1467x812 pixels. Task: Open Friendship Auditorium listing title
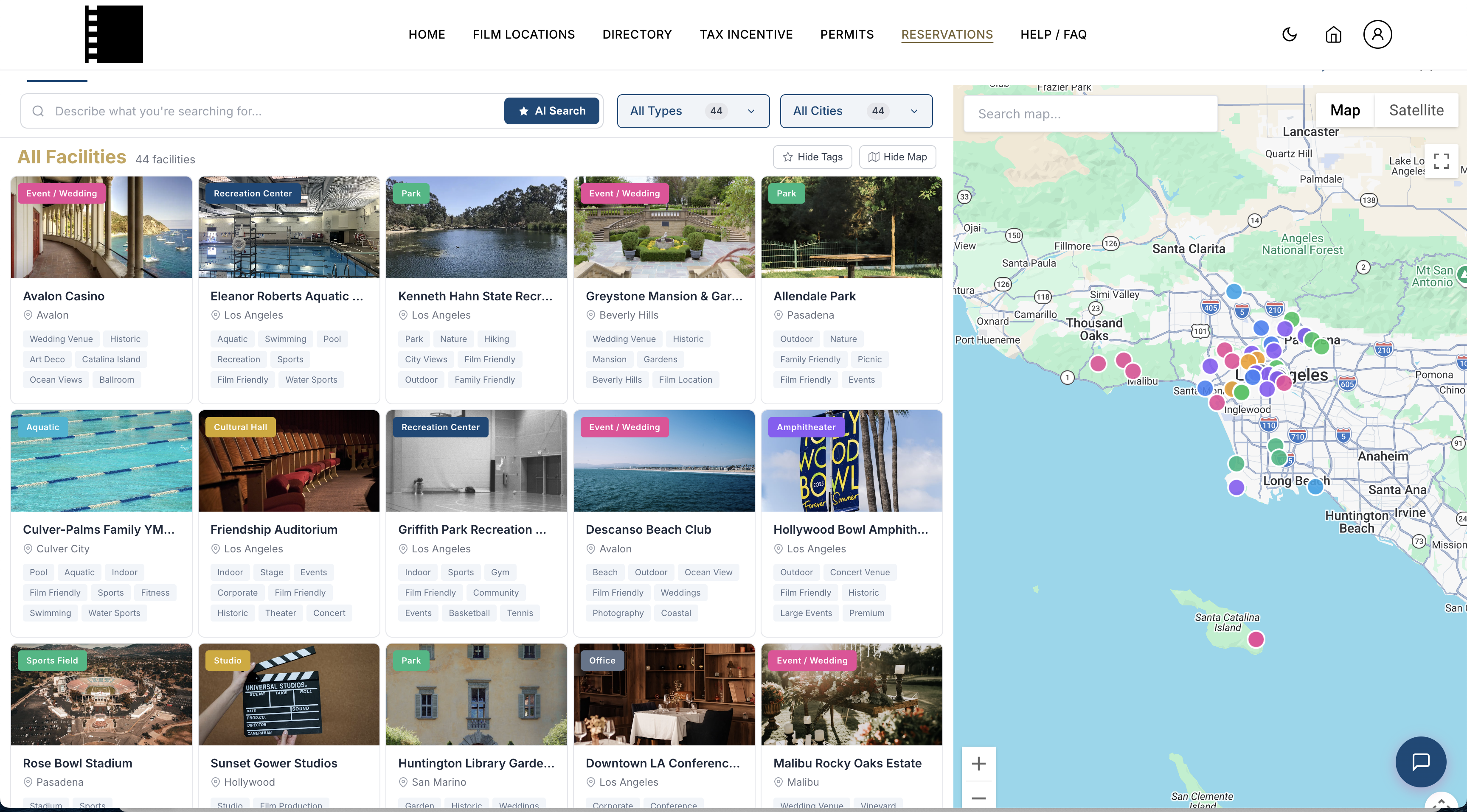274,529
